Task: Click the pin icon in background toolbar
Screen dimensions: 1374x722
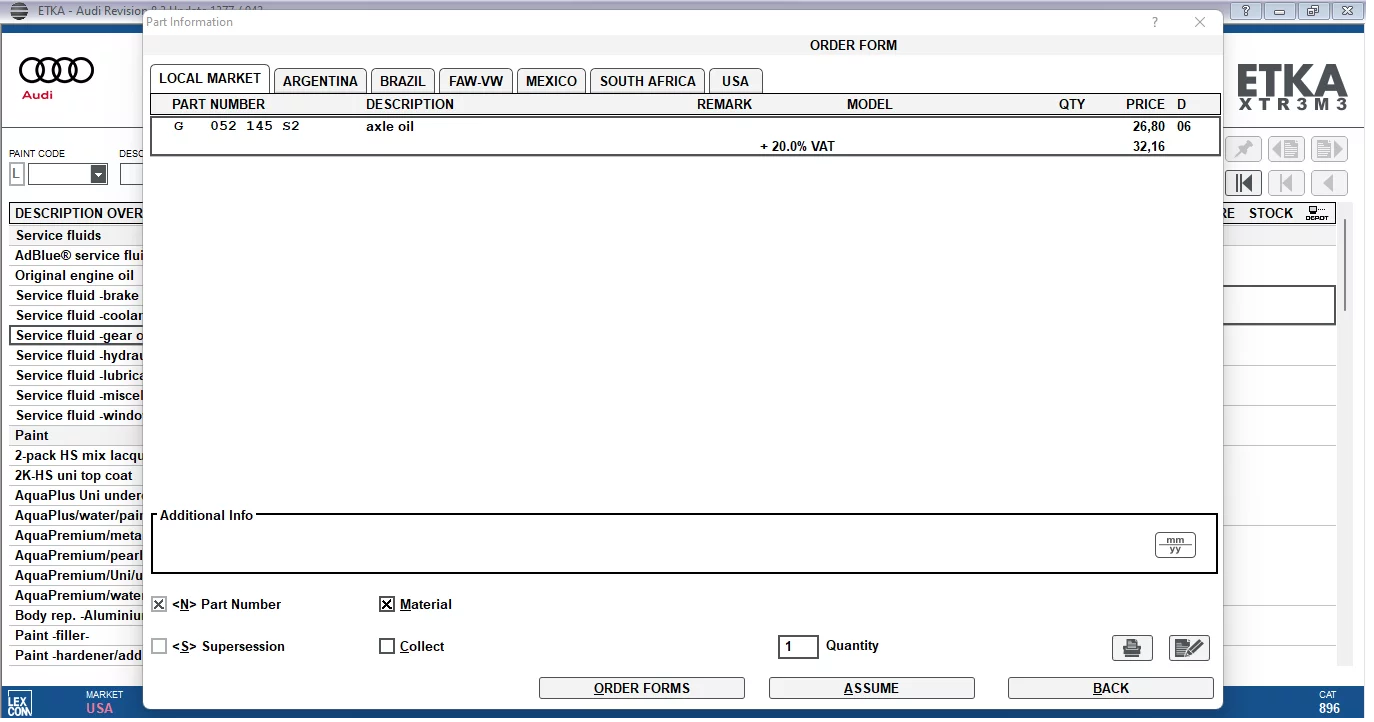Action: pyautogui.click(x=1243, y=150)
